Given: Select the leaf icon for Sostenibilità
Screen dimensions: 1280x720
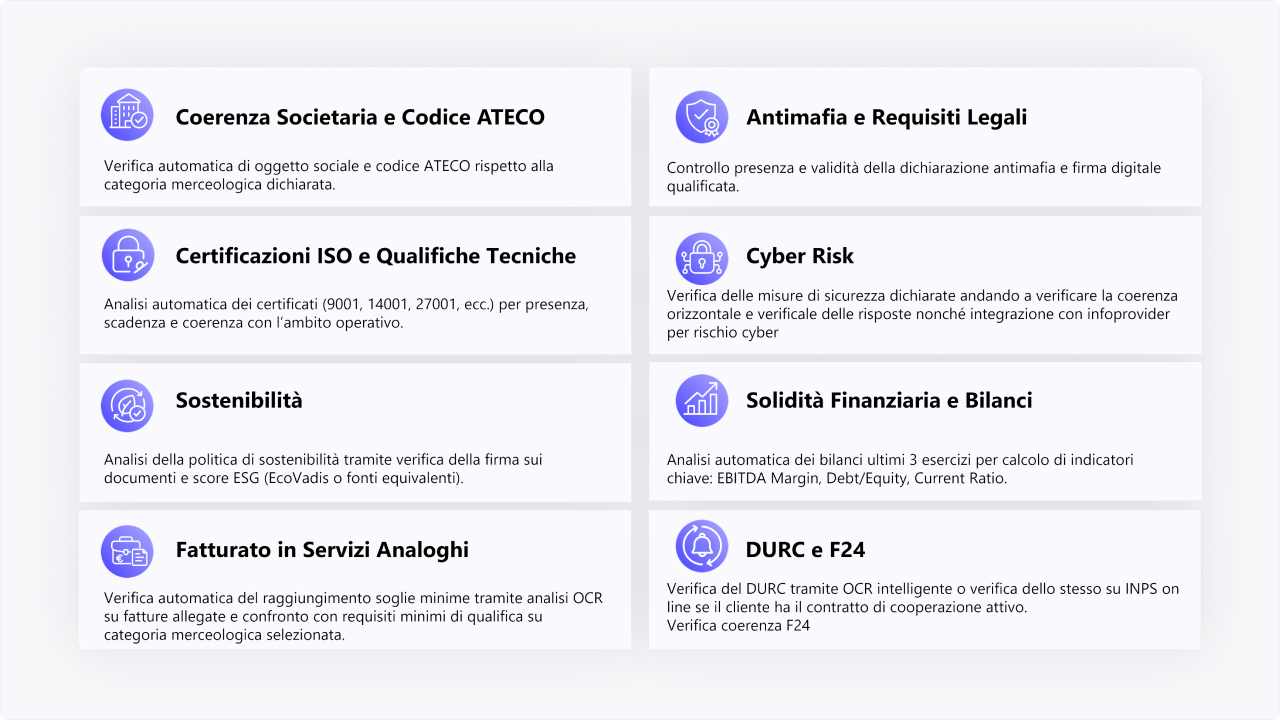Looking at the screenshot, I should tap(127, 406).
